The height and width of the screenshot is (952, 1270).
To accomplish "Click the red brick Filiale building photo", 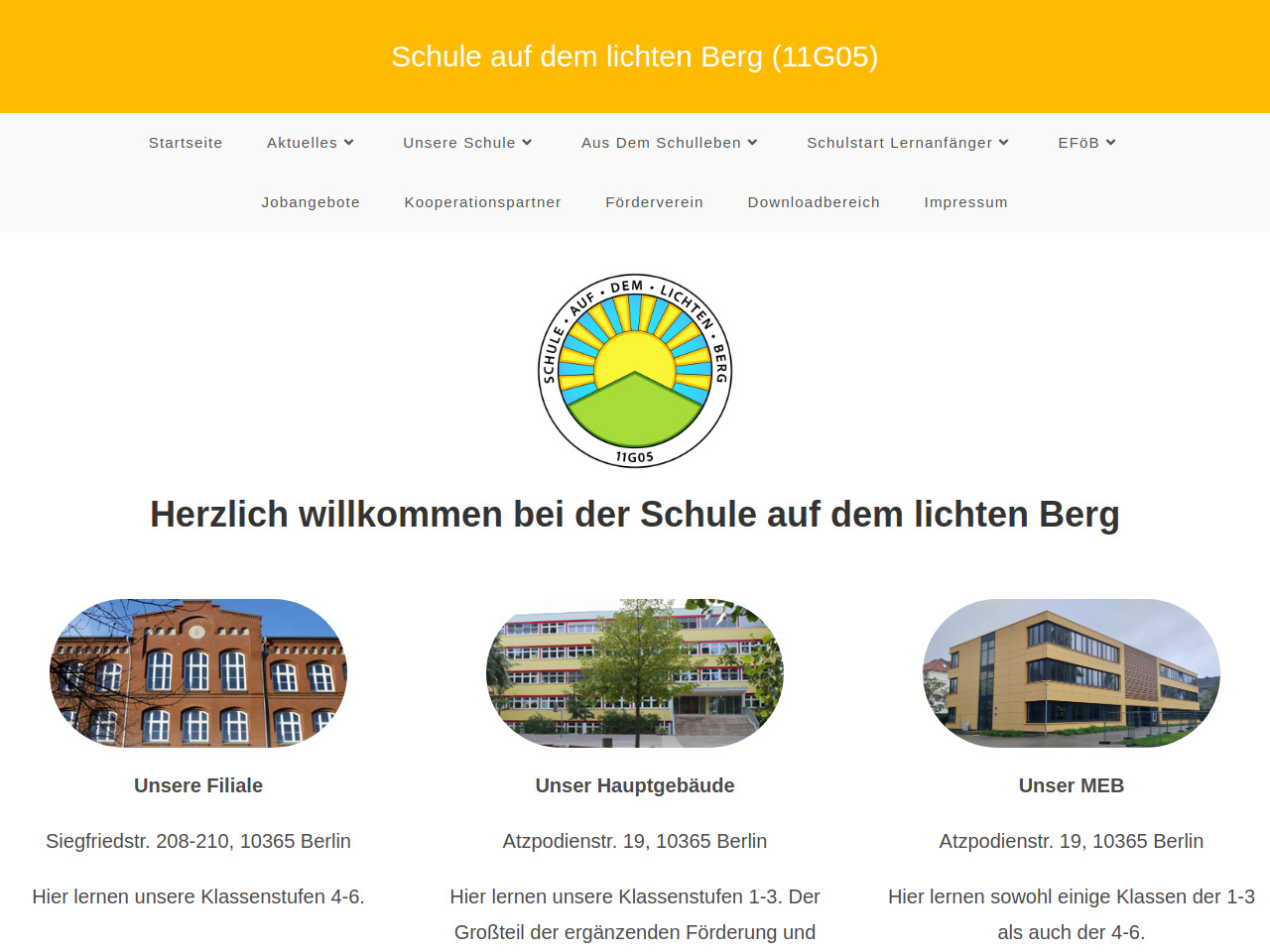I will pyautogui.click(x=198, y=672).
